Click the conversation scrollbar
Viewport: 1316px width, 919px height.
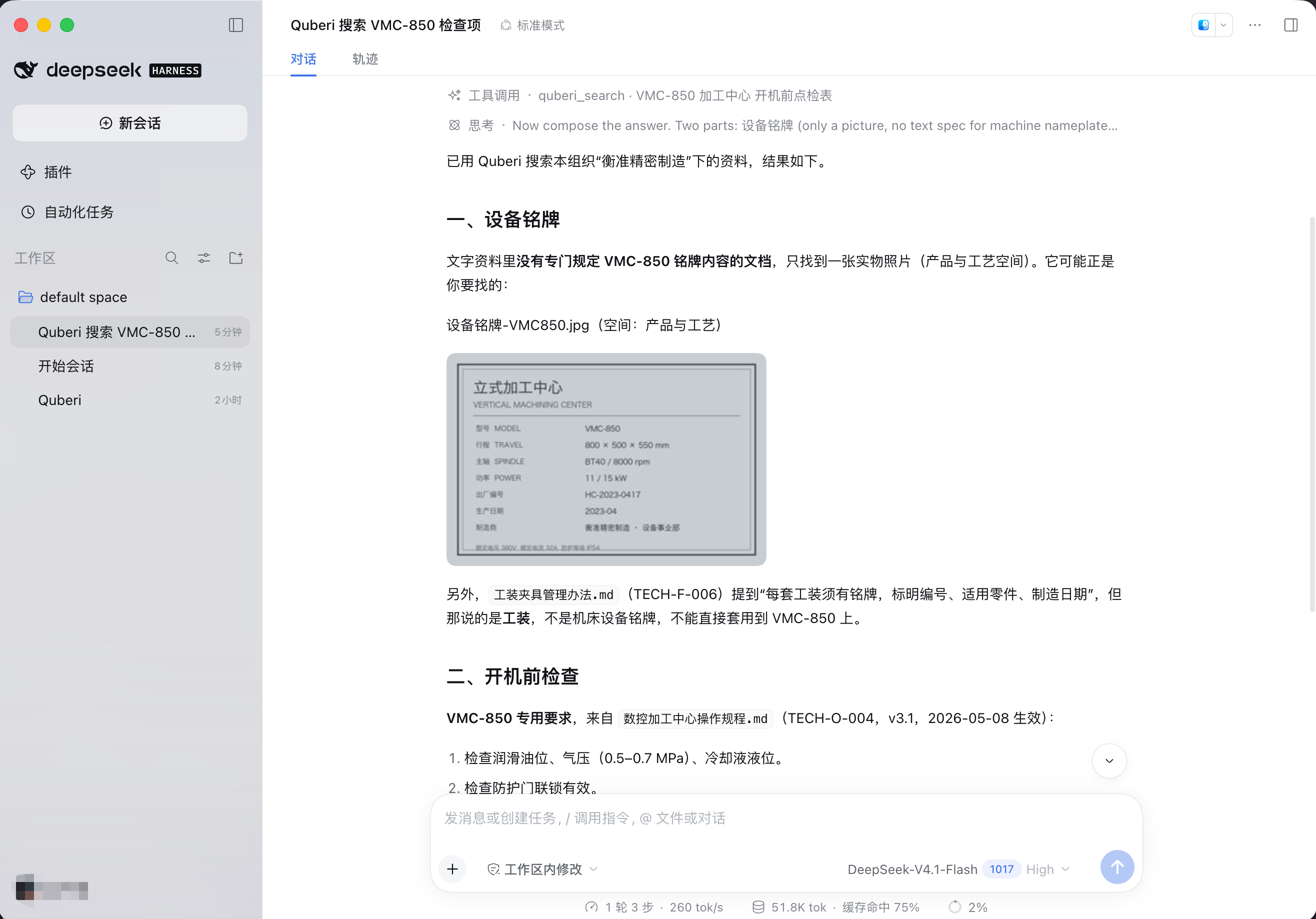pos(1312,414)
